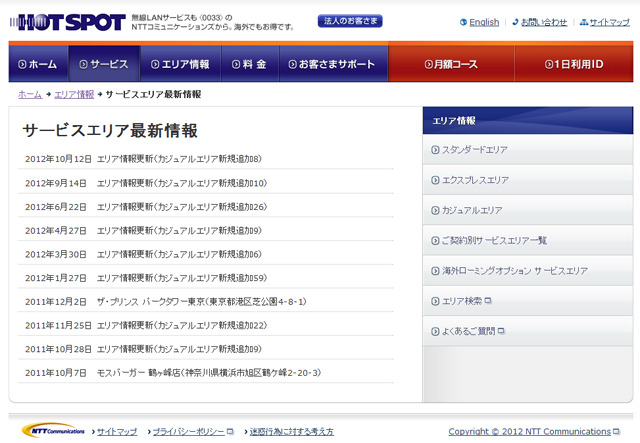The width and height of the screenshot is (640, 443).
Task: Click the globe icon beside English
Action: pos(463,22)
